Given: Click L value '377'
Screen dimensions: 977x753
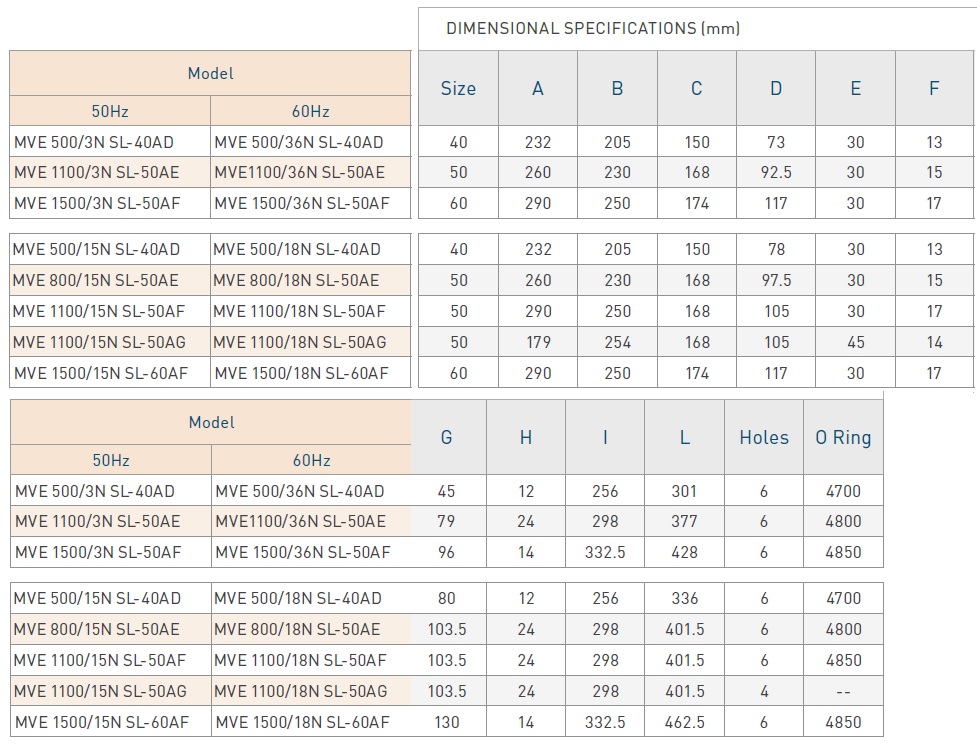Looking at the screenshot, I should (x=684, y=521).
